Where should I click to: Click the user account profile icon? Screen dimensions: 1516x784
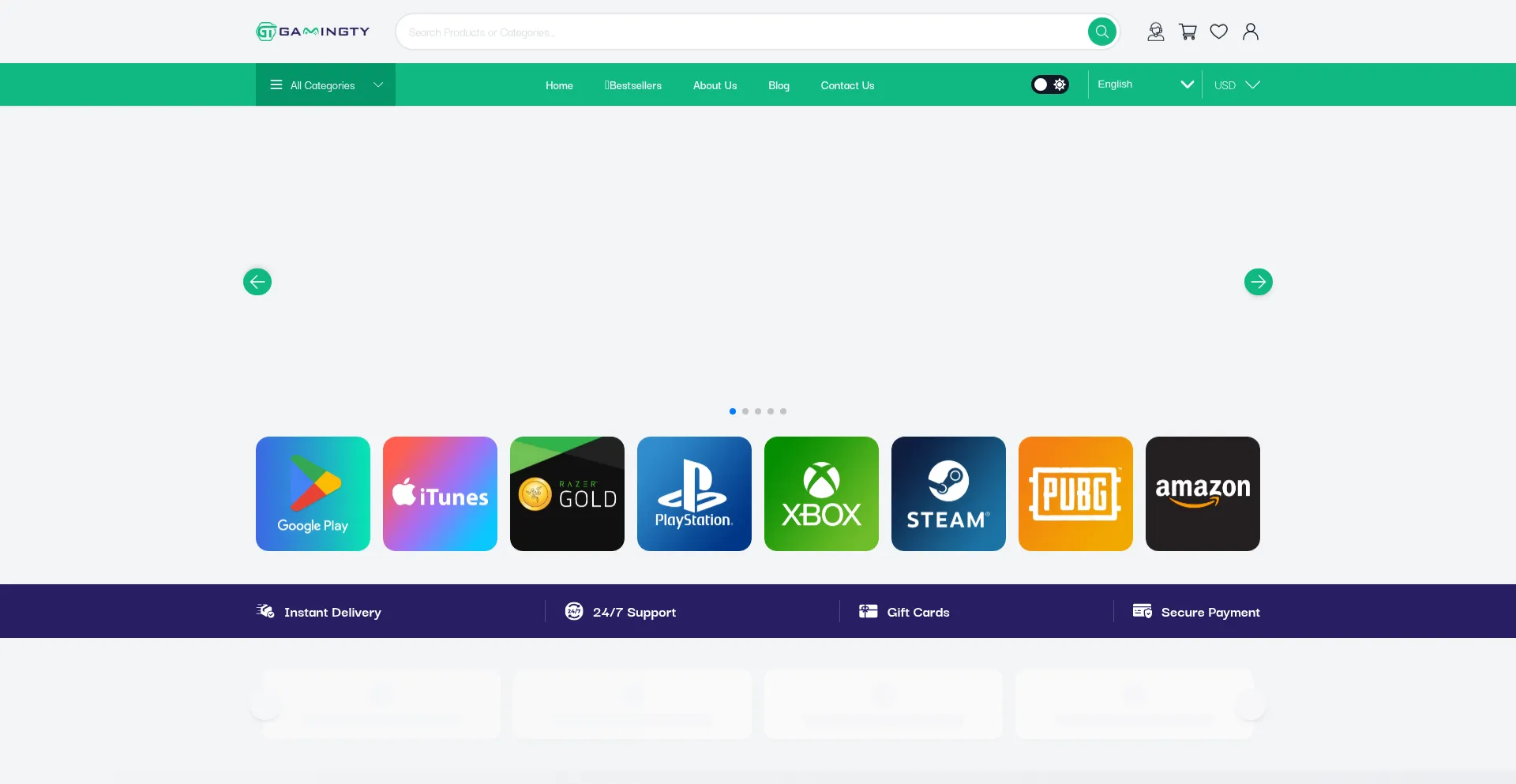coord(1251,32)
